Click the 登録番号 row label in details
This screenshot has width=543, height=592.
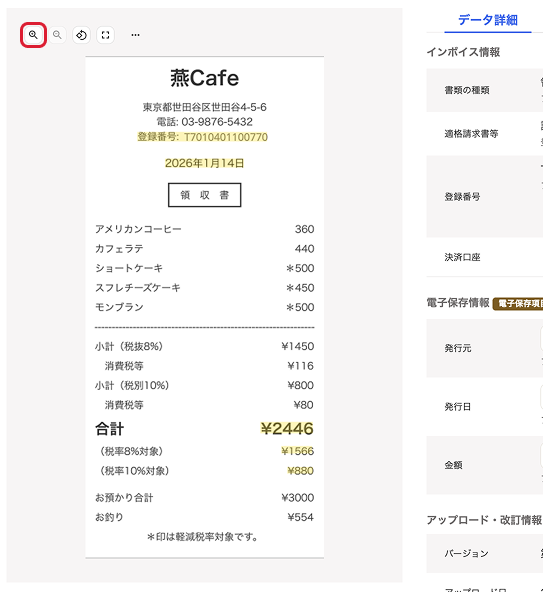point(462,197)
